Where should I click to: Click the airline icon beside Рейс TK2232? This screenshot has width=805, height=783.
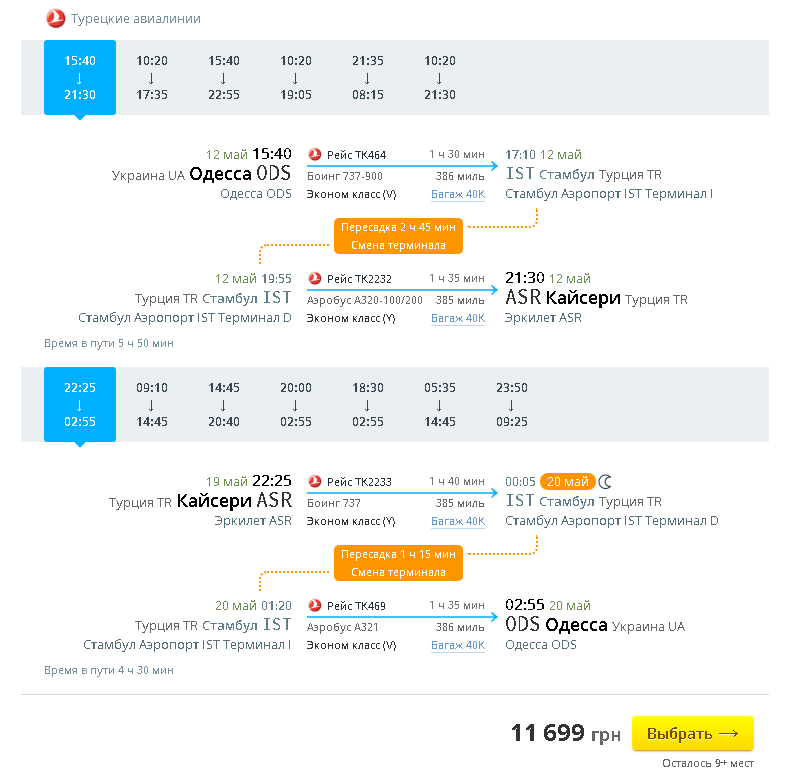pos(315,279)
